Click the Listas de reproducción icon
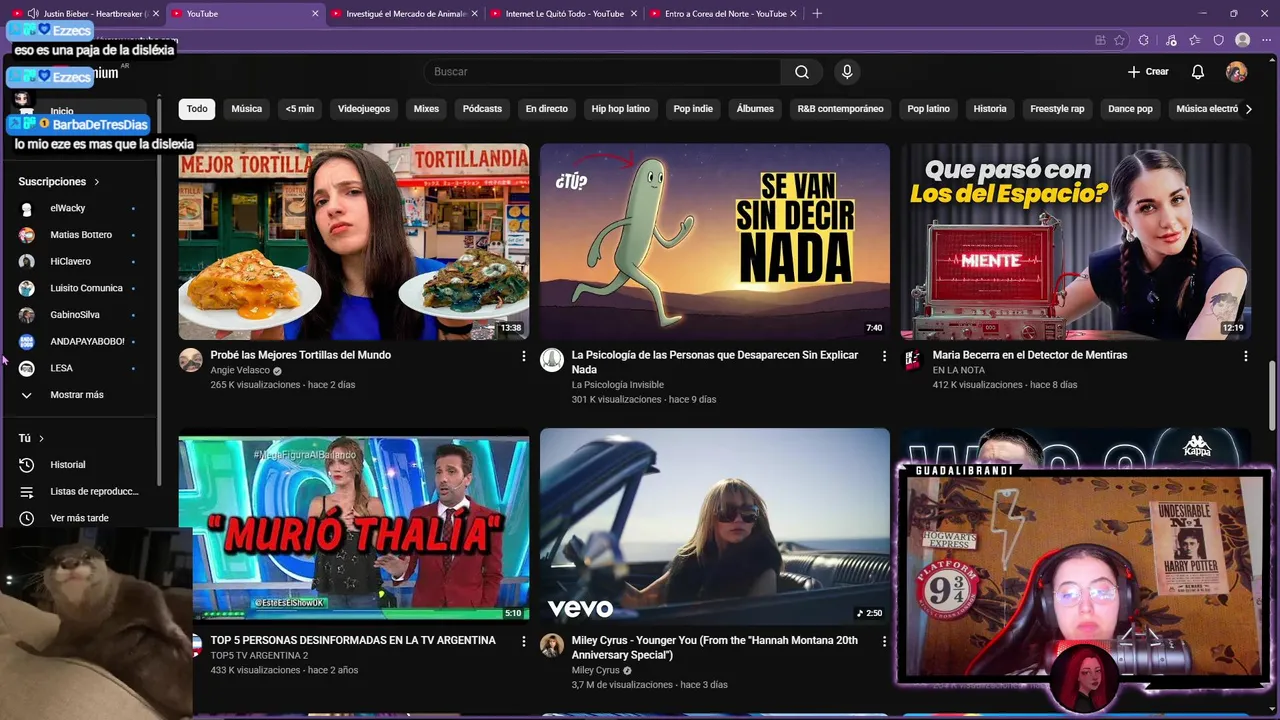This screenshot has width=1280, height=720. click(27, 492)
